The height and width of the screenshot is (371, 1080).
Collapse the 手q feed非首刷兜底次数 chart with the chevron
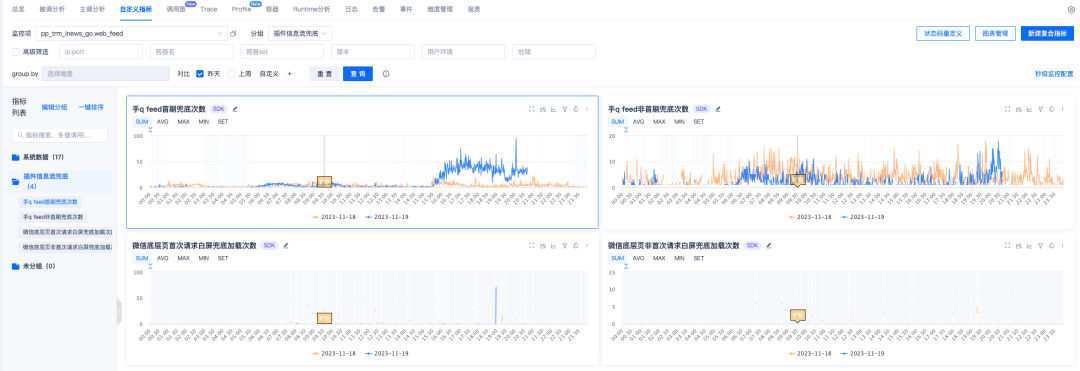tap(626, 129)
